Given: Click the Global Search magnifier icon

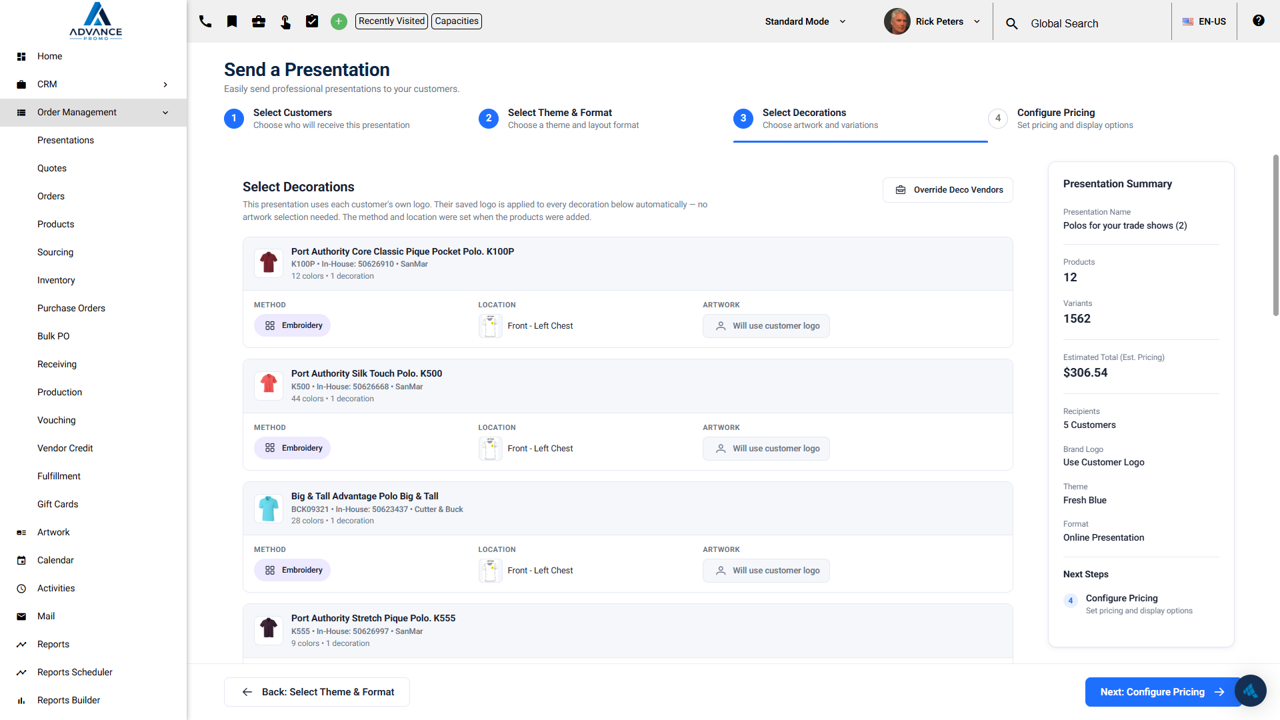Looking at the screenshot, I should [x=1012, y=23].
